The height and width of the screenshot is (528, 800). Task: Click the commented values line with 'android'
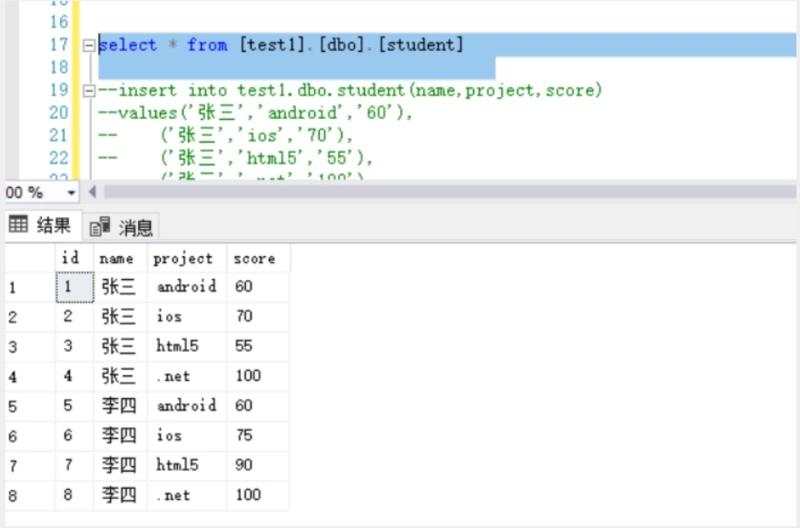pos(255,113)
